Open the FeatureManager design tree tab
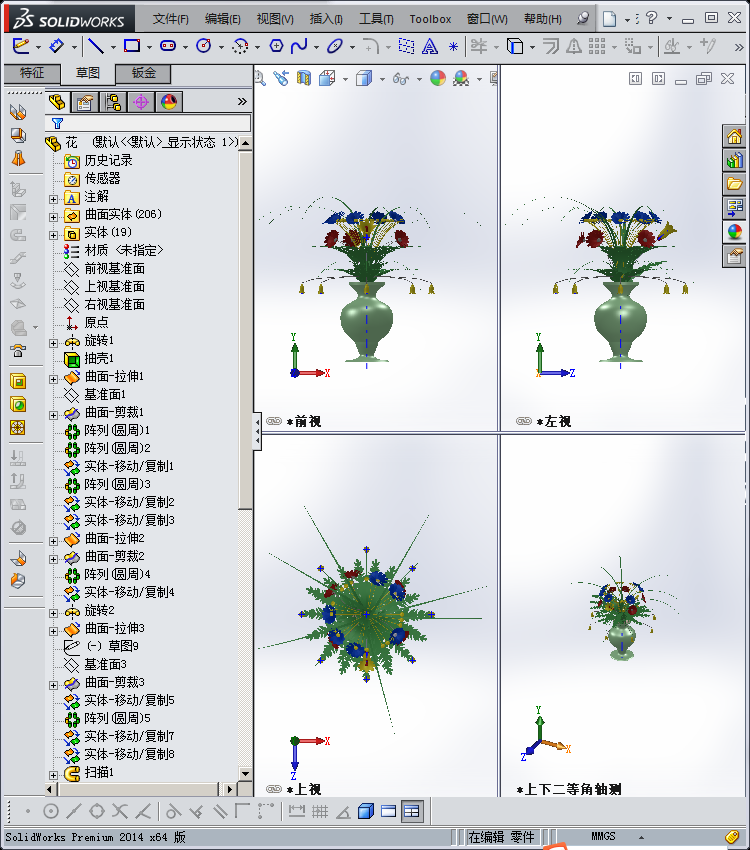Viewport: 750px width, 850px height. click(x=57, y=102)
